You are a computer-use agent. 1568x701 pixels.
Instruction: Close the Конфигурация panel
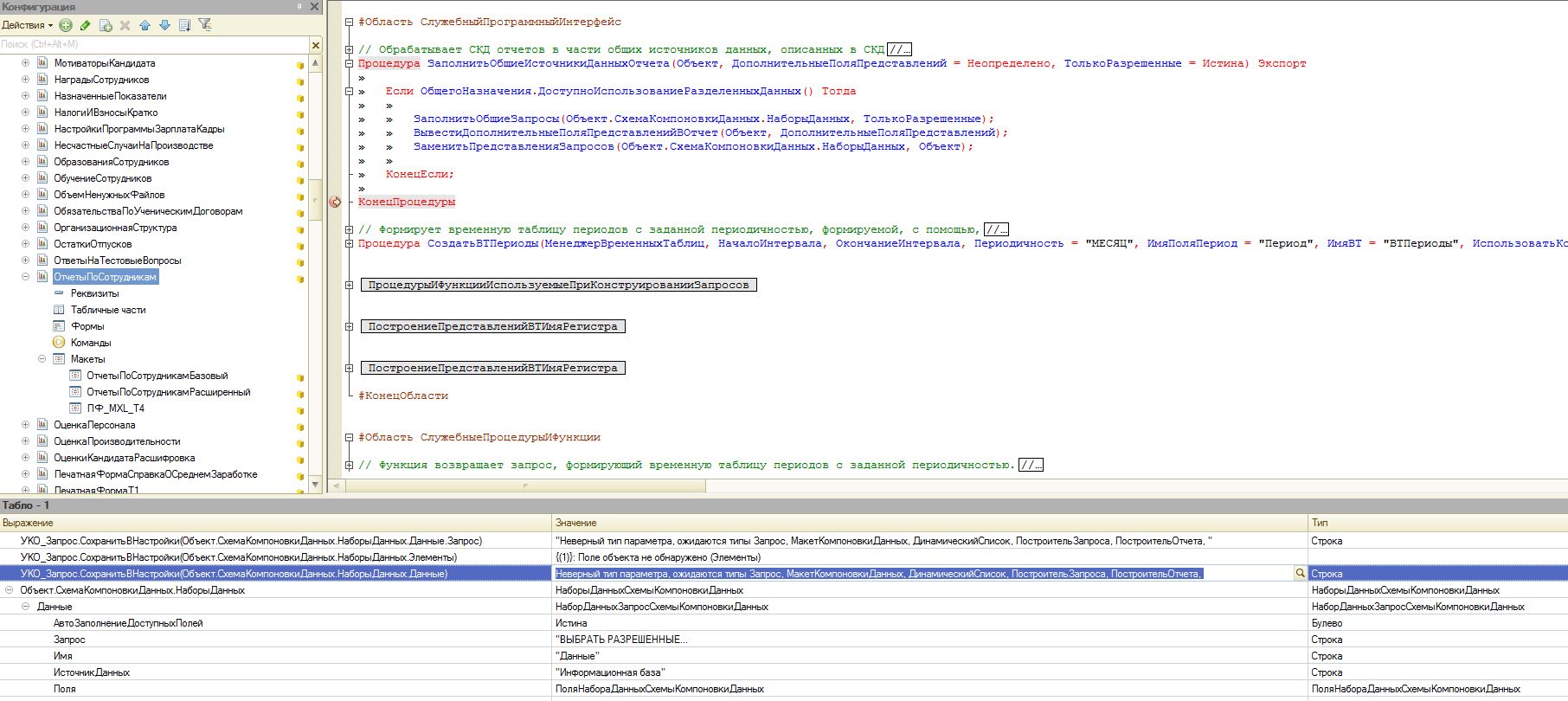click(316, 7)
